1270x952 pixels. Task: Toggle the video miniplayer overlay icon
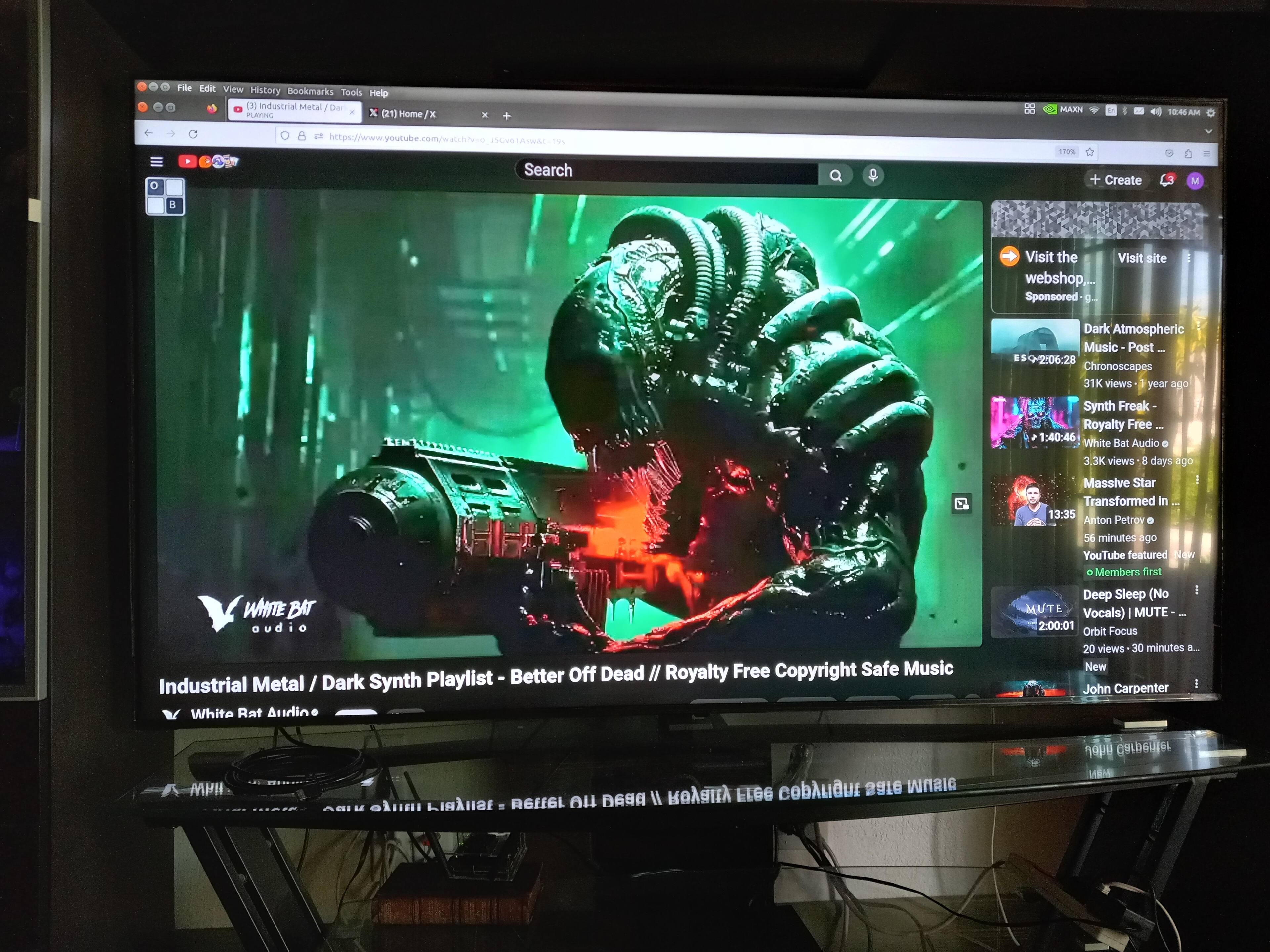962,504
